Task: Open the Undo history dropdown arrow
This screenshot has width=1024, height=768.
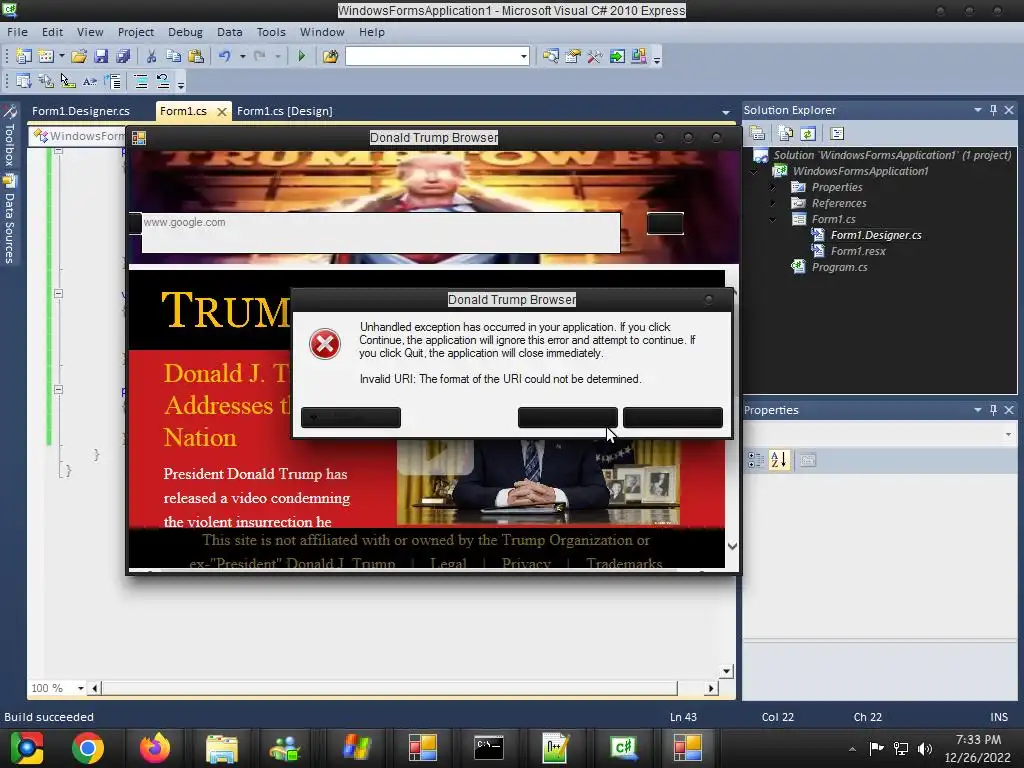Action: pos(242,57)
